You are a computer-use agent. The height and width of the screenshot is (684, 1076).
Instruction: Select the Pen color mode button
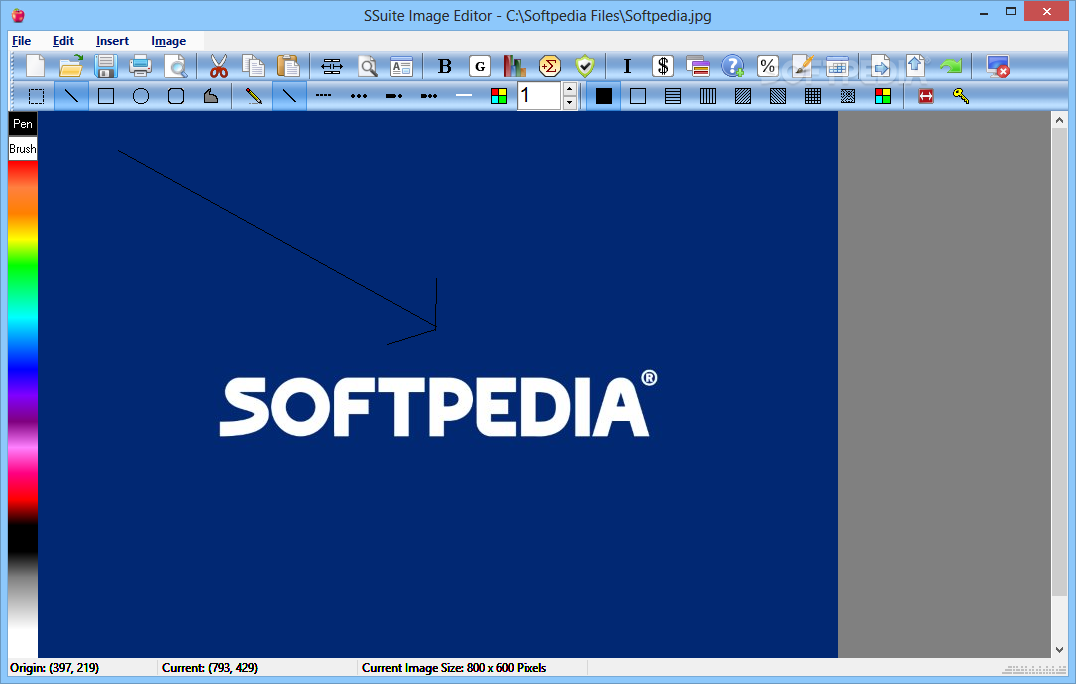coord(23,124)
